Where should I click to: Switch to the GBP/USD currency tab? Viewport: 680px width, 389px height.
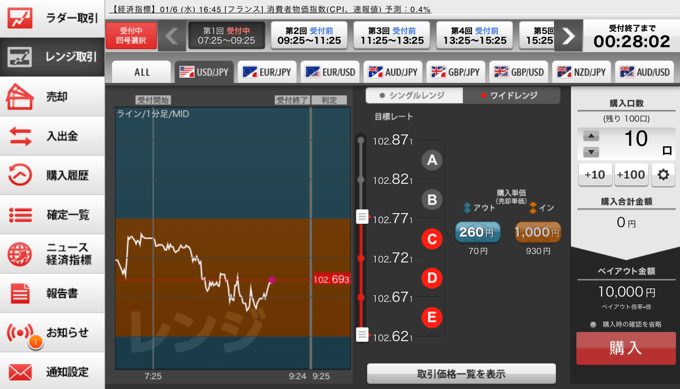click(x=519, y=72)
